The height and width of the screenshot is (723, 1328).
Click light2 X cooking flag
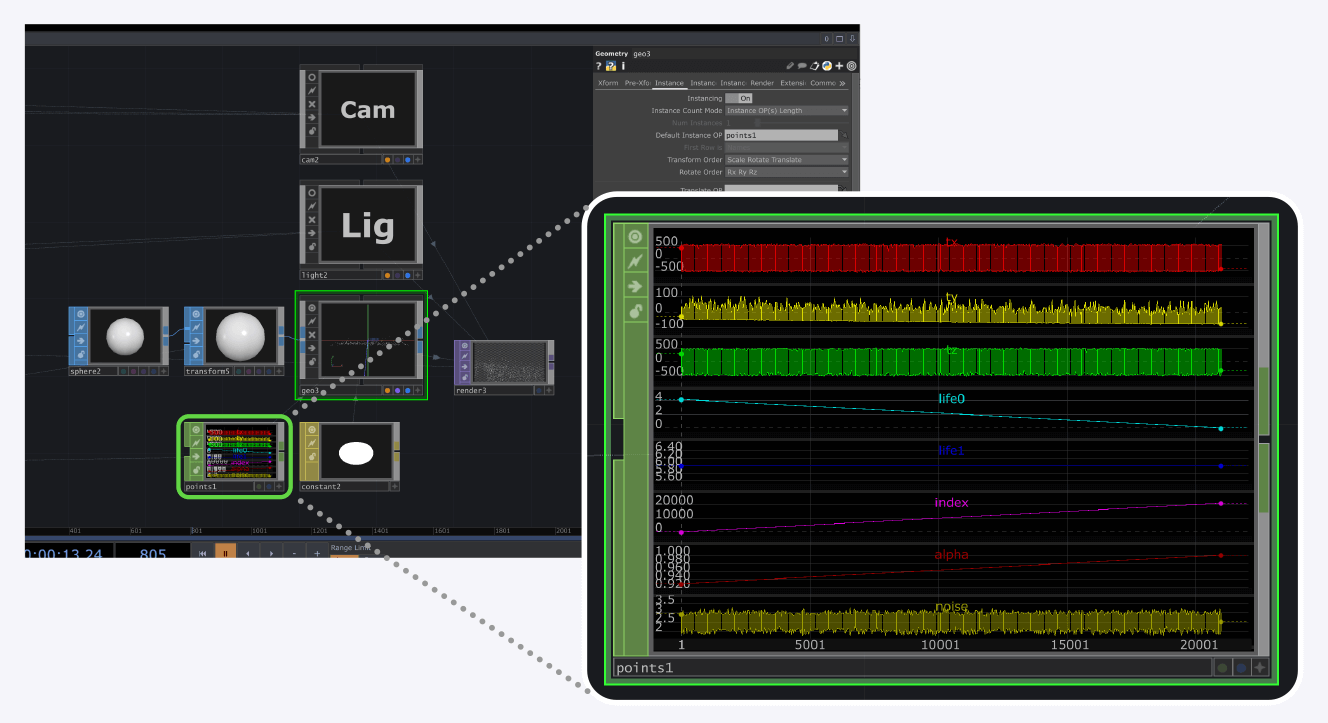tap(312, 219)
